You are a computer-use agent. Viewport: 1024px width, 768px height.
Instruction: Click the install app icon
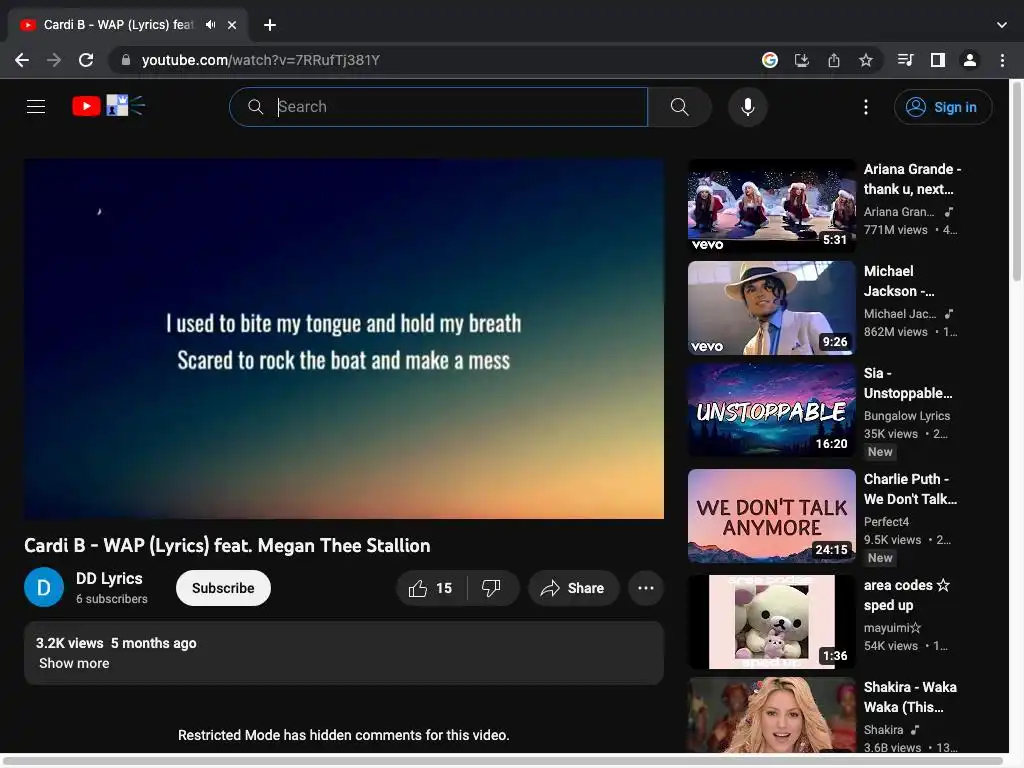click(802, 60)
